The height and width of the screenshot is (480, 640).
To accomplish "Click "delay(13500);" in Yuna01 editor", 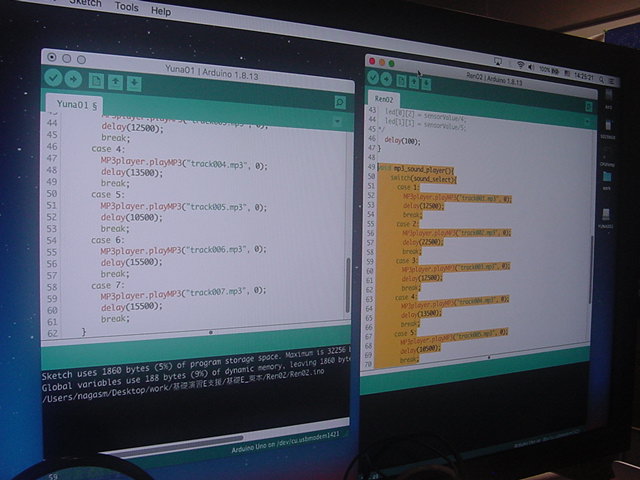I will click(x=132, y=173).
